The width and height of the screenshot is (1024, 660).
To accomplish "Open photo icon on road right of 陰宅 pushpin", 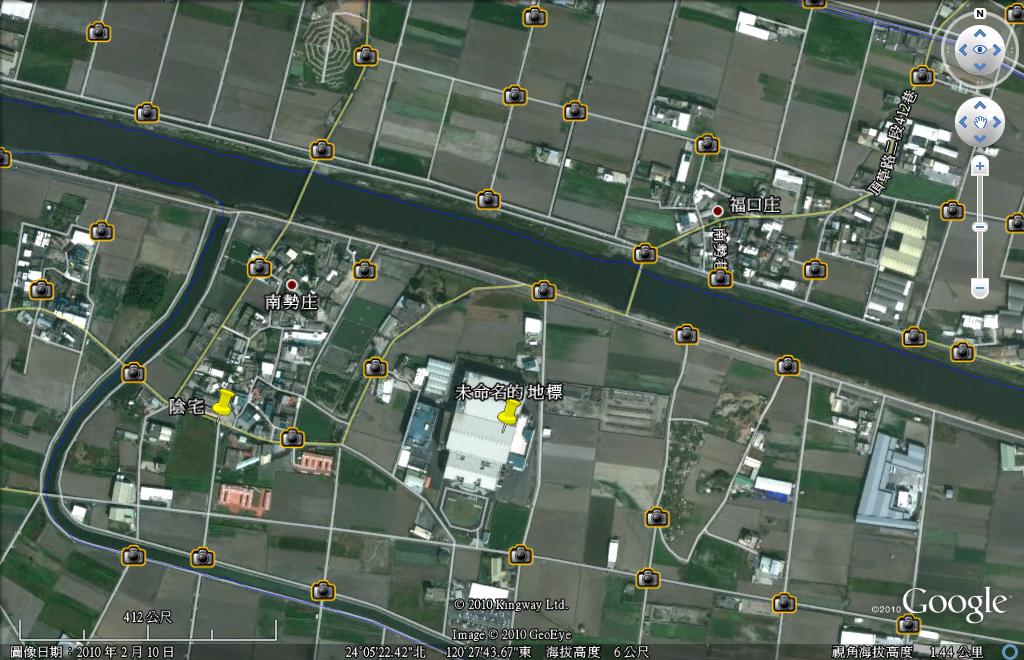I will point(292,438).
